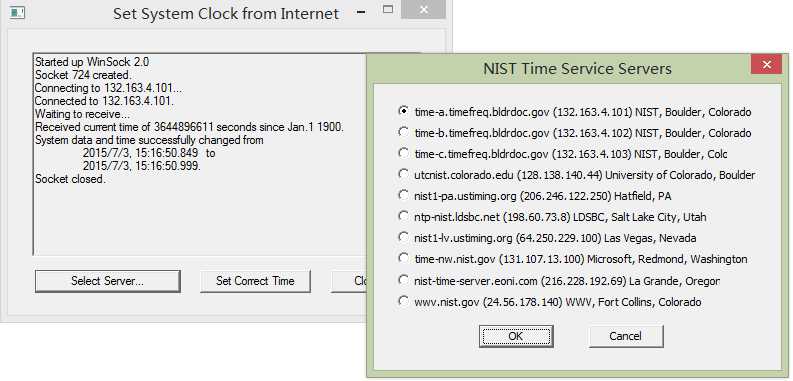Cancel the server selection dialog

626,336
